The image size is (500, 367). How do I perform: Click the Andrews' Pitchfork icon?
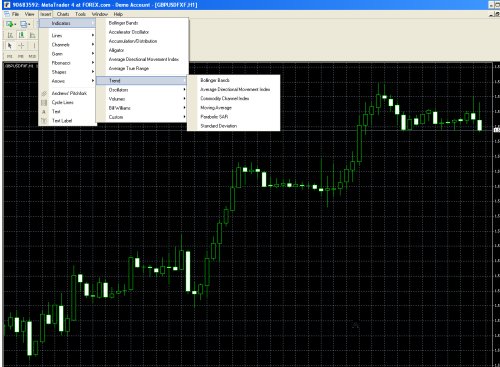pos(44,93)
